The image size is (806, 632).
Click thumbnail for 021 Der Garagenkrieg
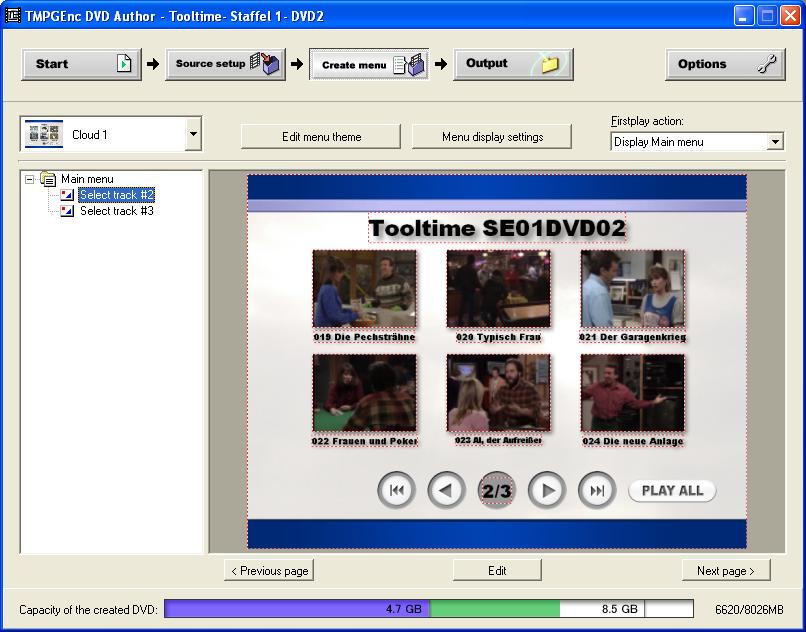[632, 288]
